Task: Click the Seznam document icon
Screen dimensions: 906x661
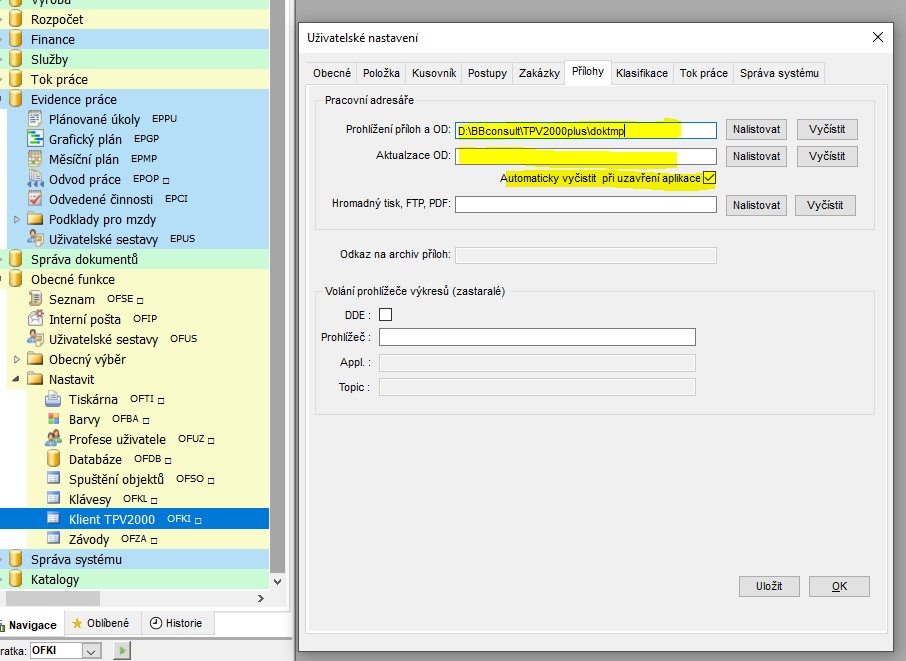Action: point(35,299)
